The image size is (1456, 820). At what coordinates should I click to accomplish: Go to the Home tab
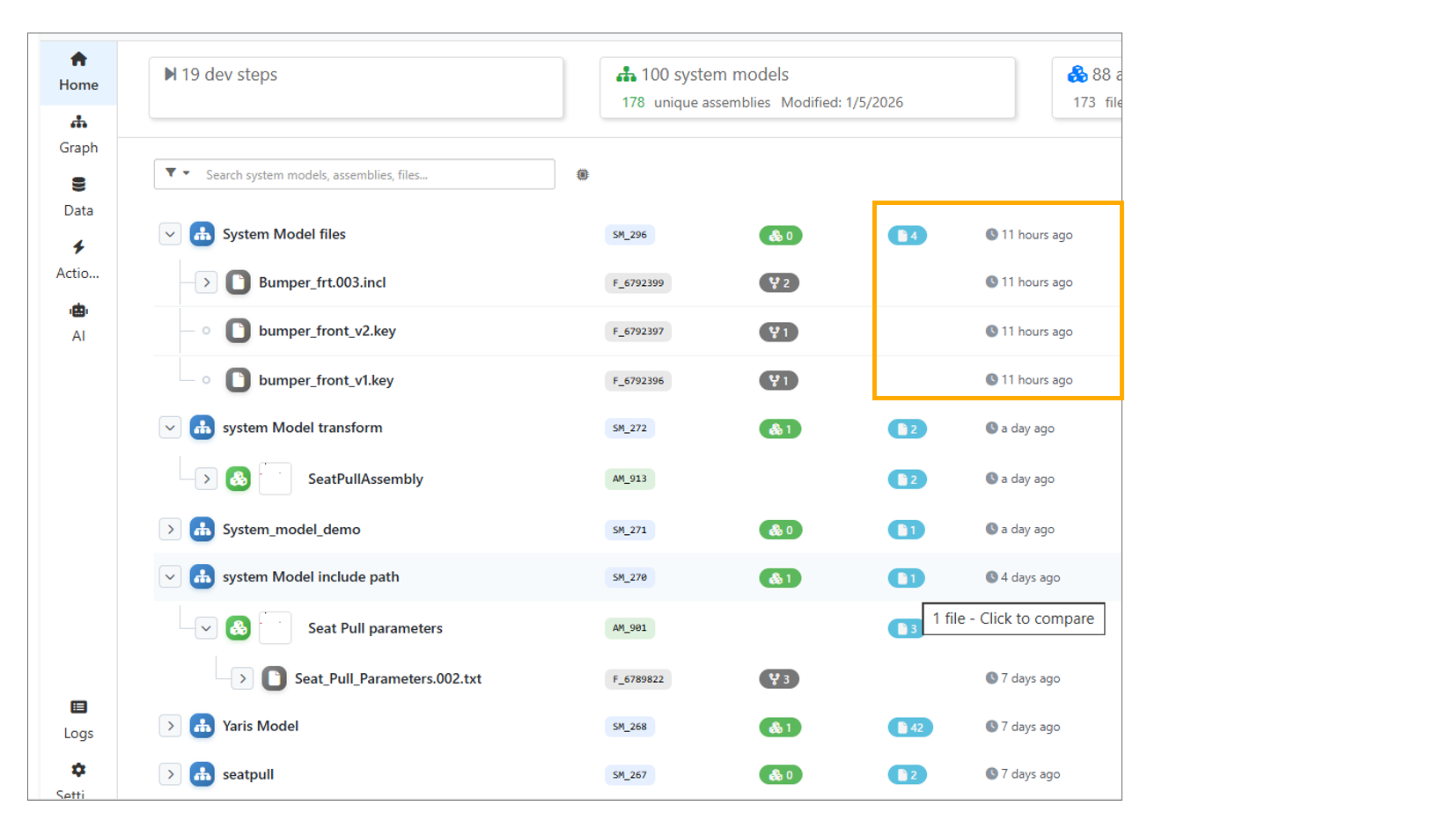coord(78,71)
